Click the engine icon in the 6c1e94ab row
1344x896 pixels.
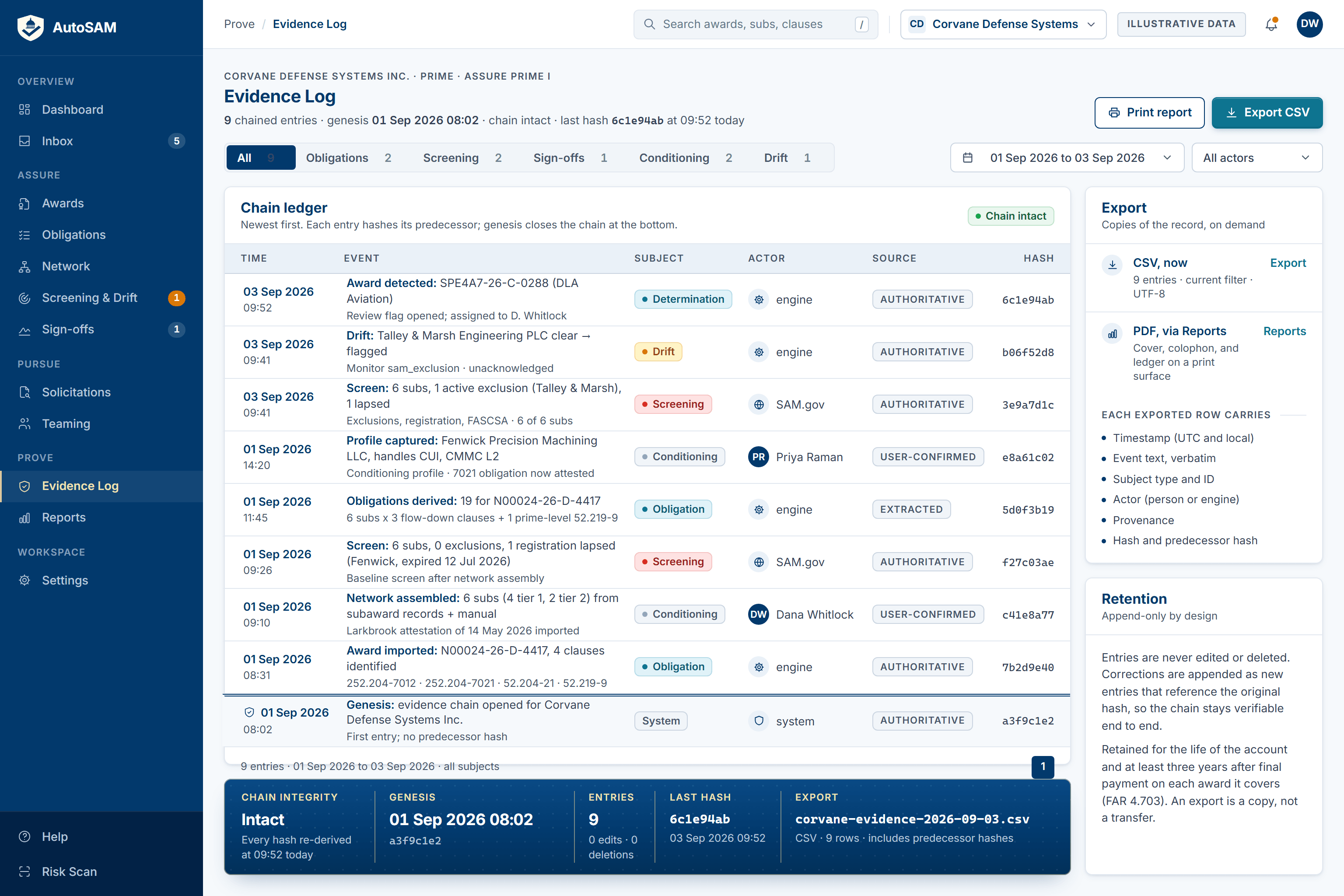[758, 299]
